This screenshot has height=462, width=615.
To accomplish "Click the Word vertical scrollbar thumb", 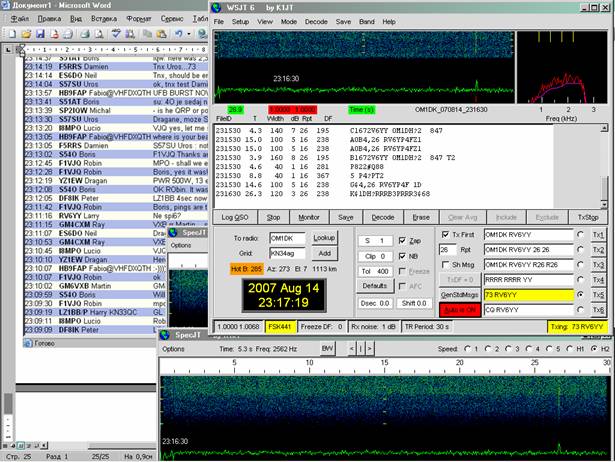I will (8, 403).
